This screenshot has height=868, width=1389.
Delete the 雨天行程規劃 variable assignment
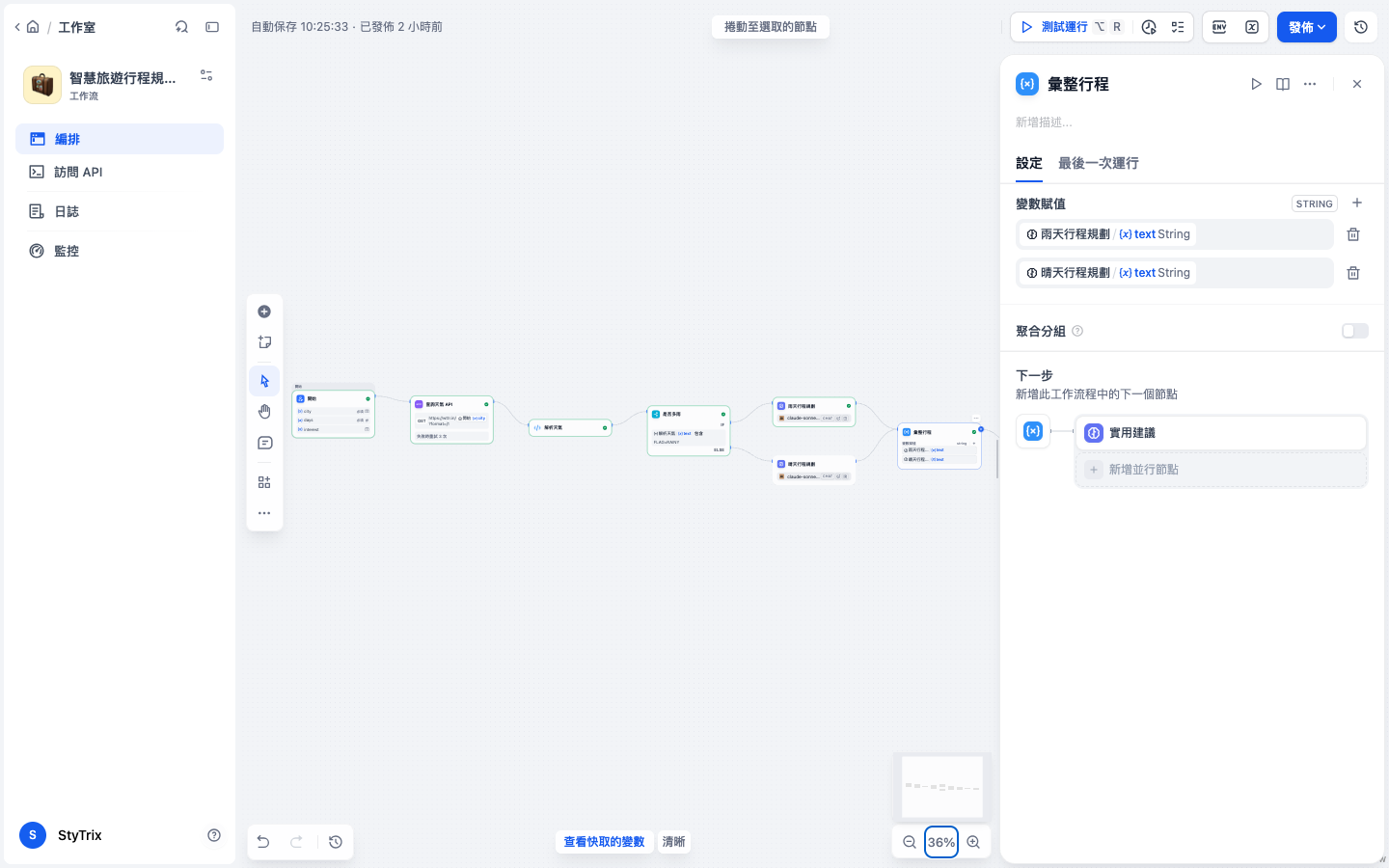pyautogui.click(x=1353, y=234)
